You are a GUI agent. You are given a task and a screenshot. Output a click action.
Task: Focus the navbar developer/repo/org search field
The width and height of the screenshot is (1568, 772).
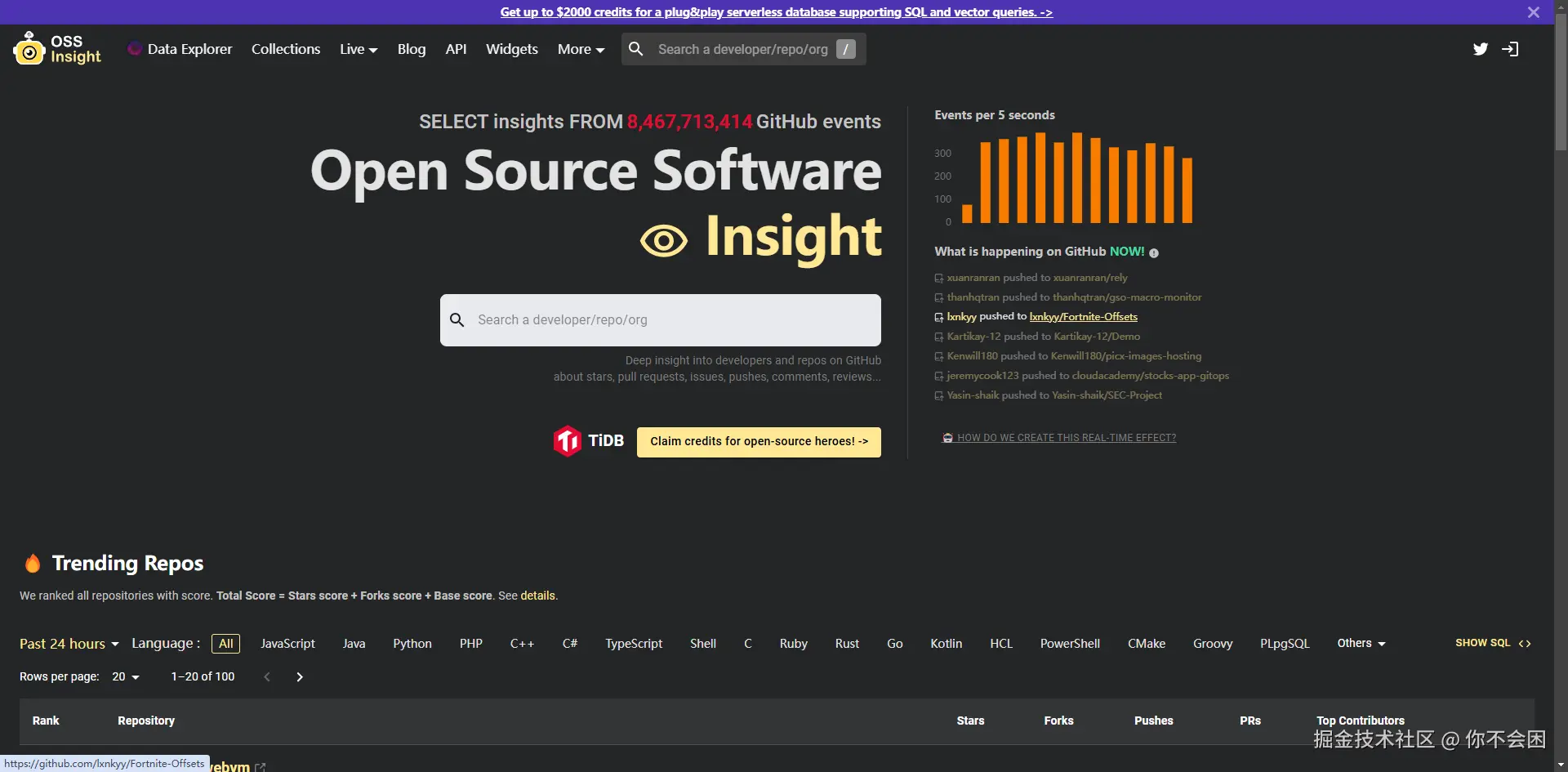pyautogui.click(x=742, y=49)
